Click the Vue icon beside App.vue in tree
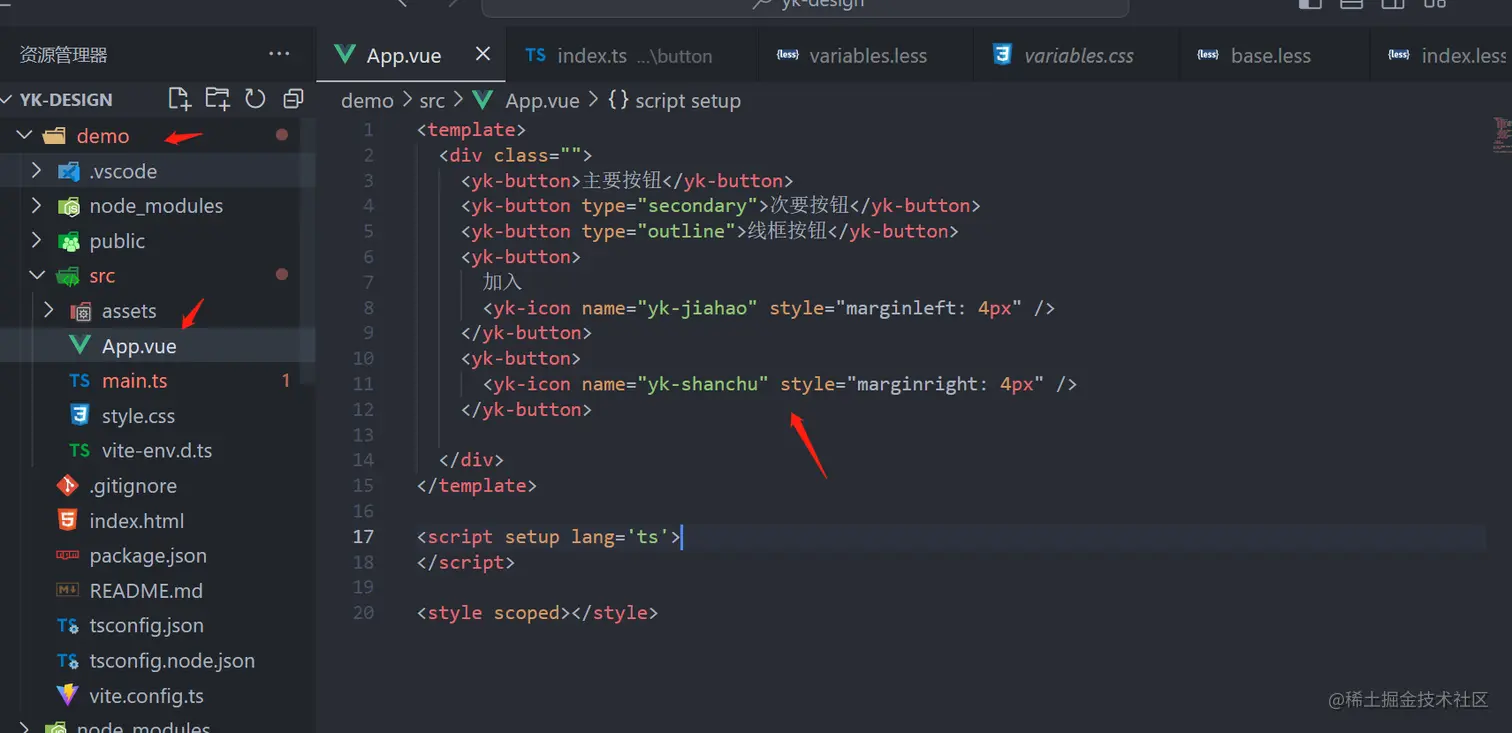1512x733 pixels. point(80,346)
